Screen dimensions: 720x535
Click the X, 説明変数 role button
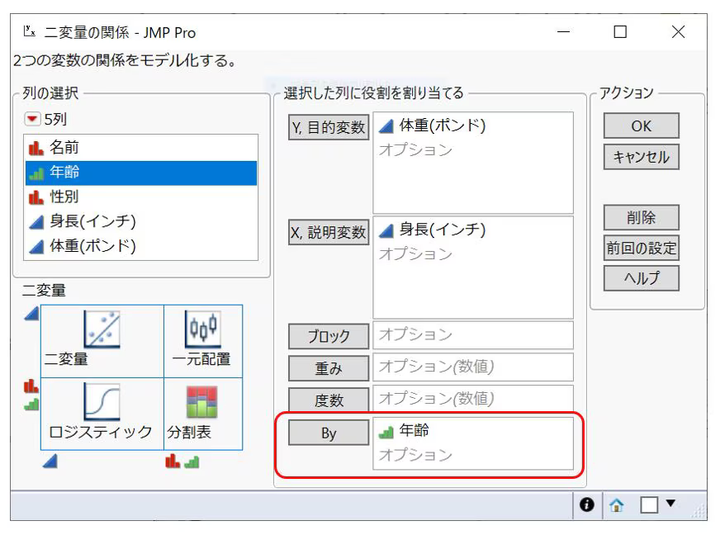click(x=329, y=233)
